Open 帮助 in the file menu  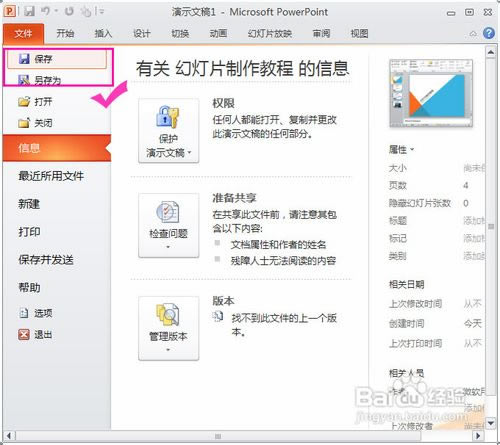29,287
